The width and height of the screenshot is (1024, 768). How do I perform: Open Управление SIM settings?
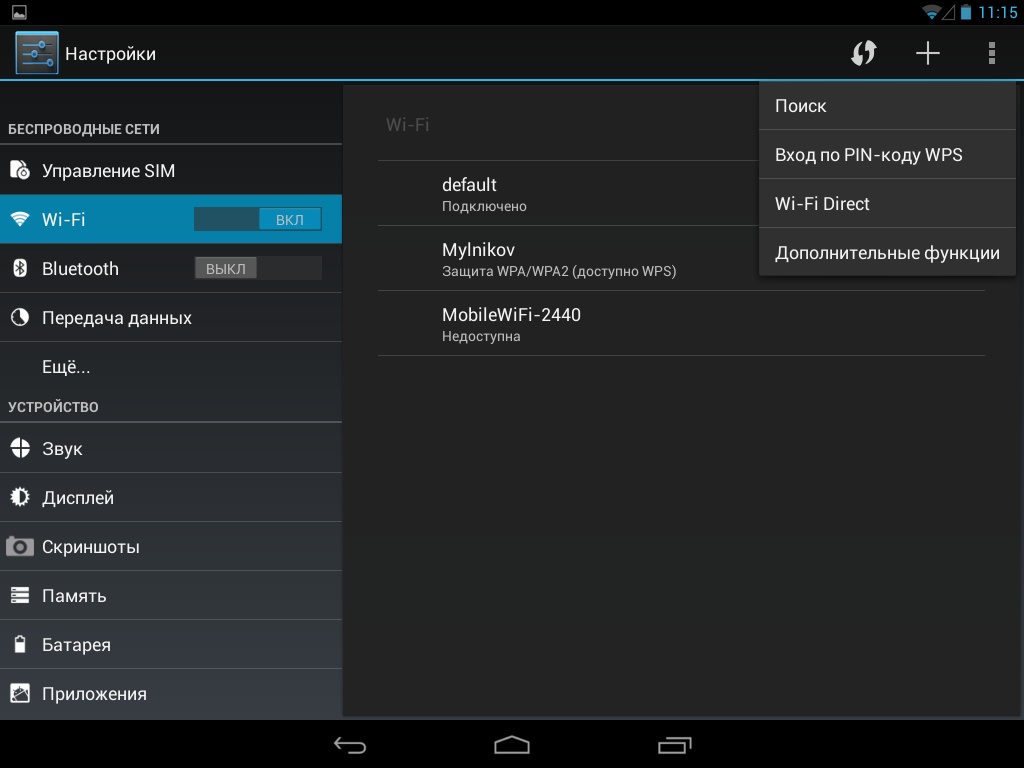pos(170,171)
